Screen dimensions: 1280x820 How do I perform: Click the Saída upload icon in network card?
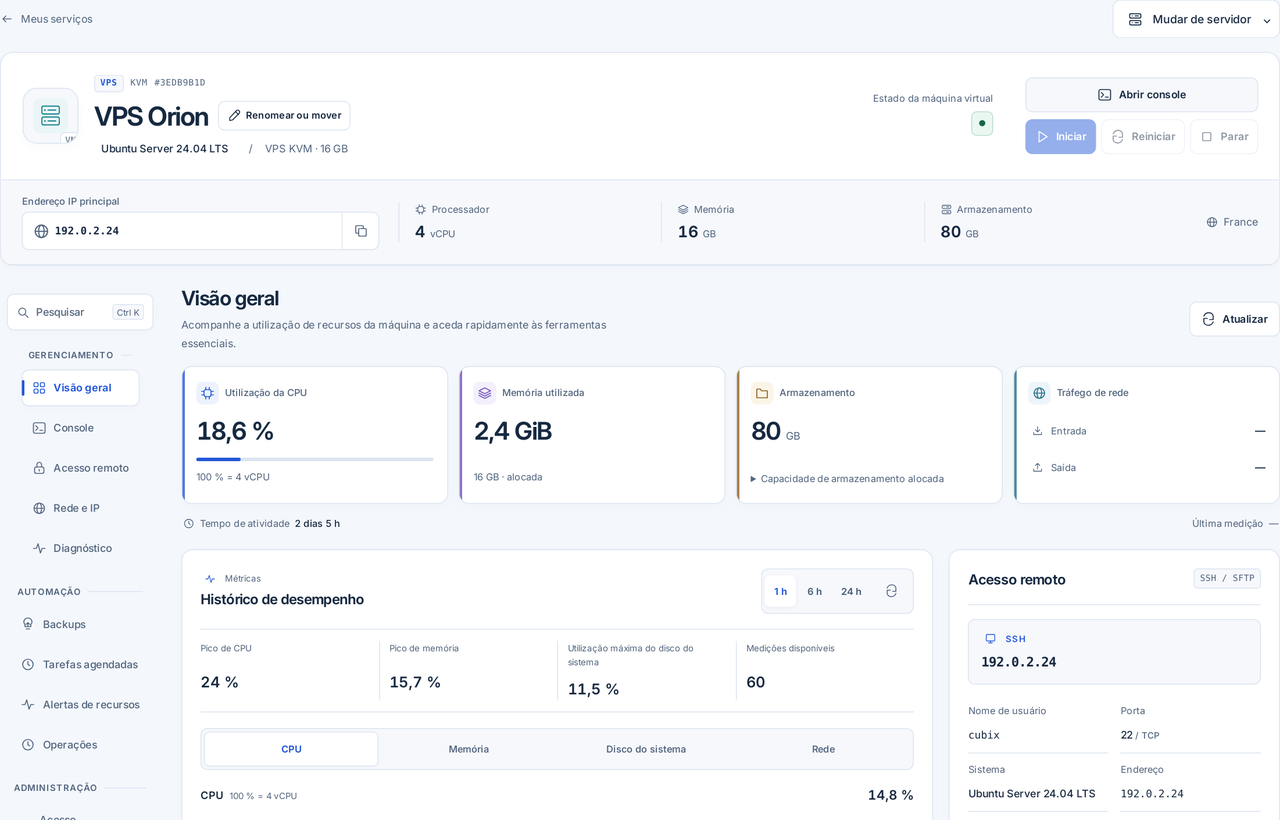click(1038, 467)
